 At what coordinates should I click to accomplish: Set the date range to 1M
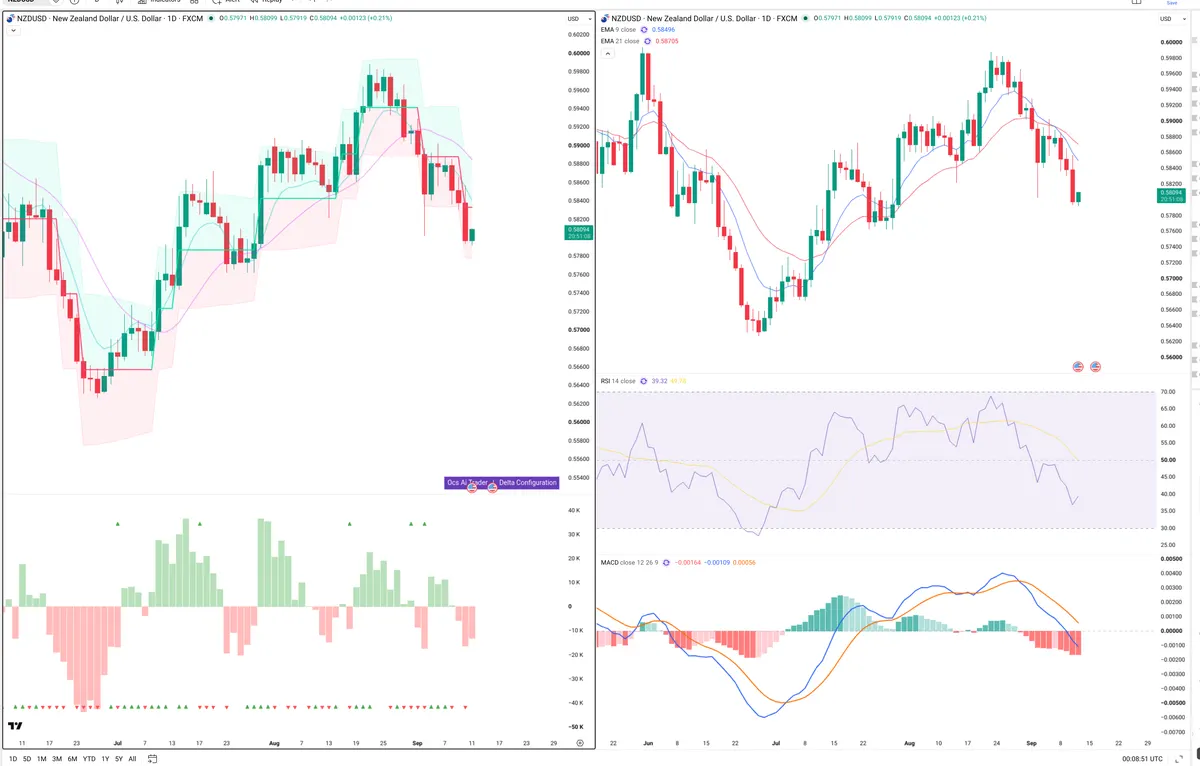(41, 759)
